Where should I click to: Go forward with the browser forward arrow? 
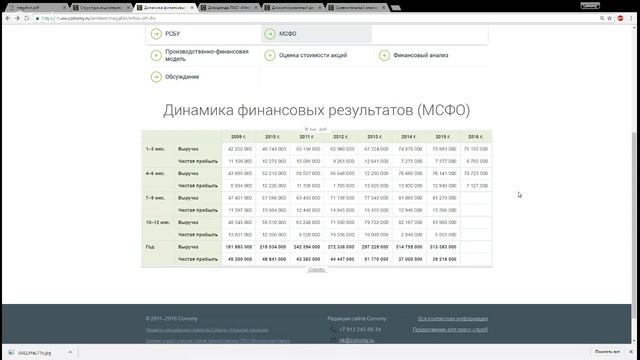[17, 18]
